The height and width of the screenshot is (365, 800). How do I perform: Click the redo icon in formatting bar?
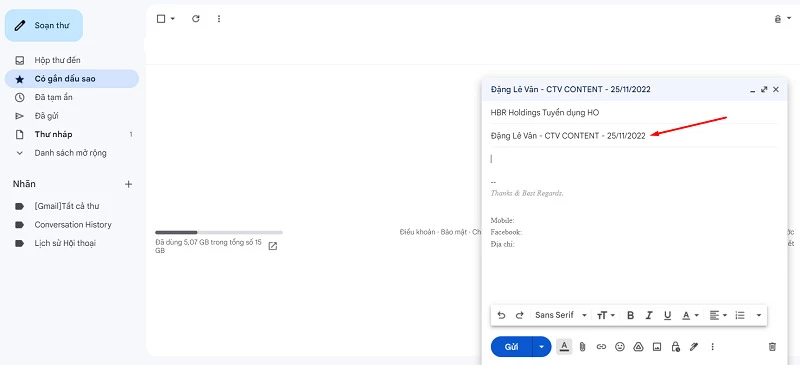pyautogui.click(x=519, y=315)
